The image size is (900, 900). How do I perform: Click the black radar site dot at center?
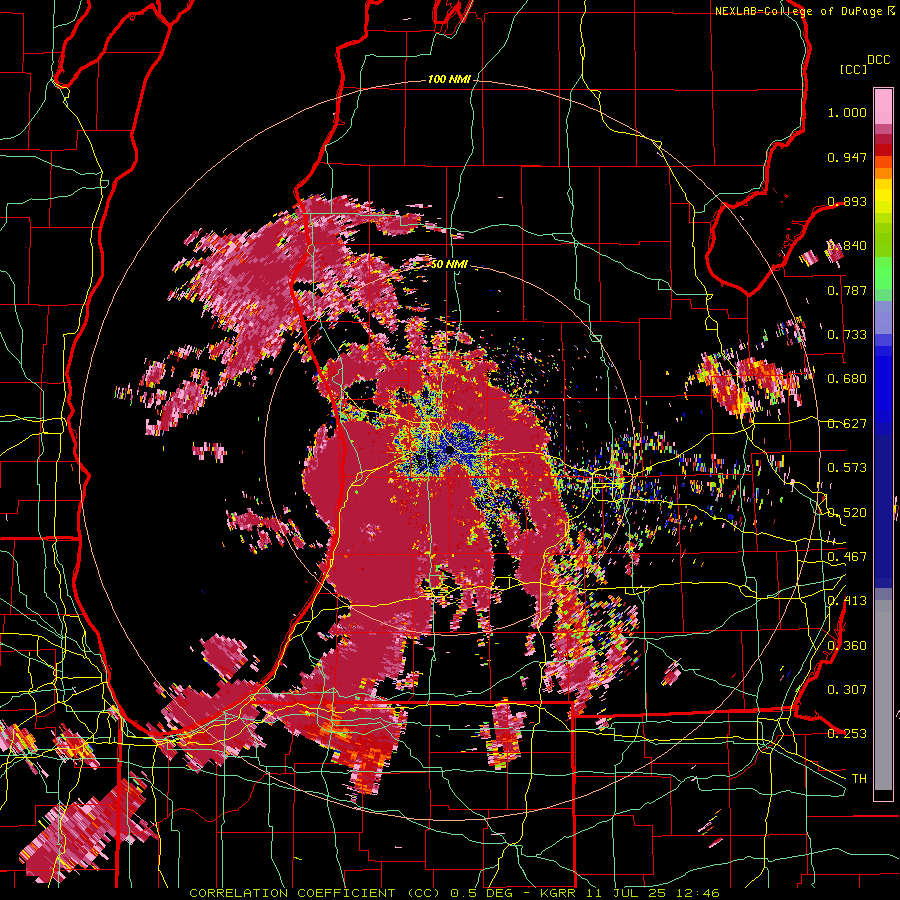(448, 451)
